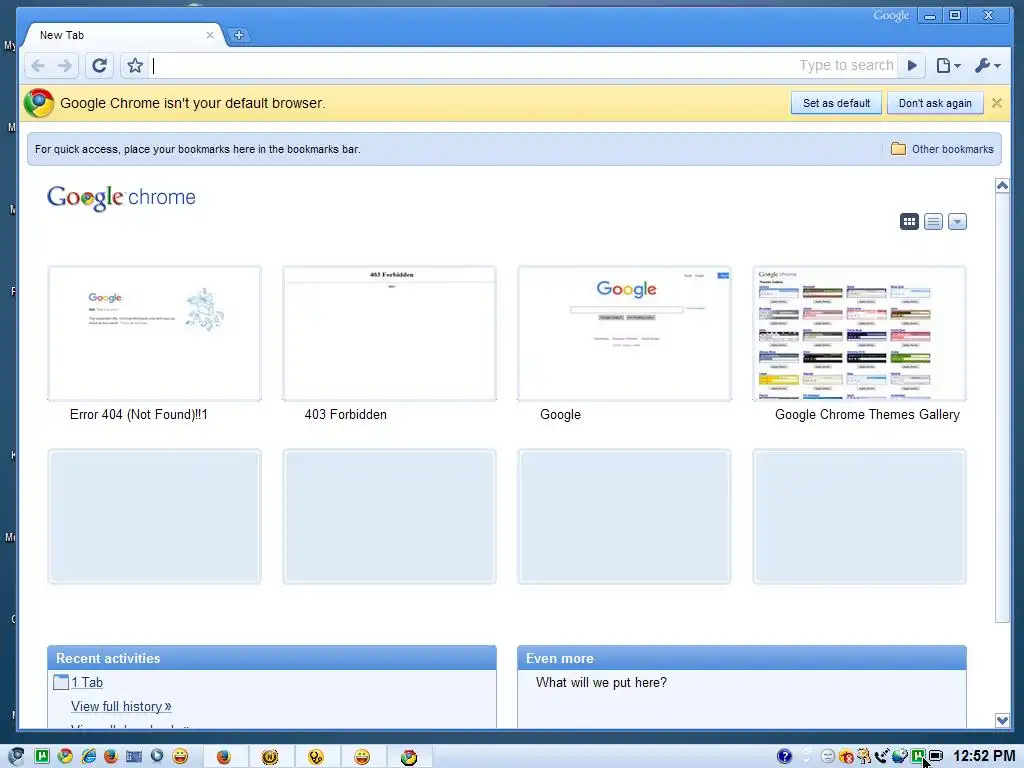Switch to Yahoo Messenger taskbar window
1024x768 pixels.
pyautogui.click(x=362, y=756)
